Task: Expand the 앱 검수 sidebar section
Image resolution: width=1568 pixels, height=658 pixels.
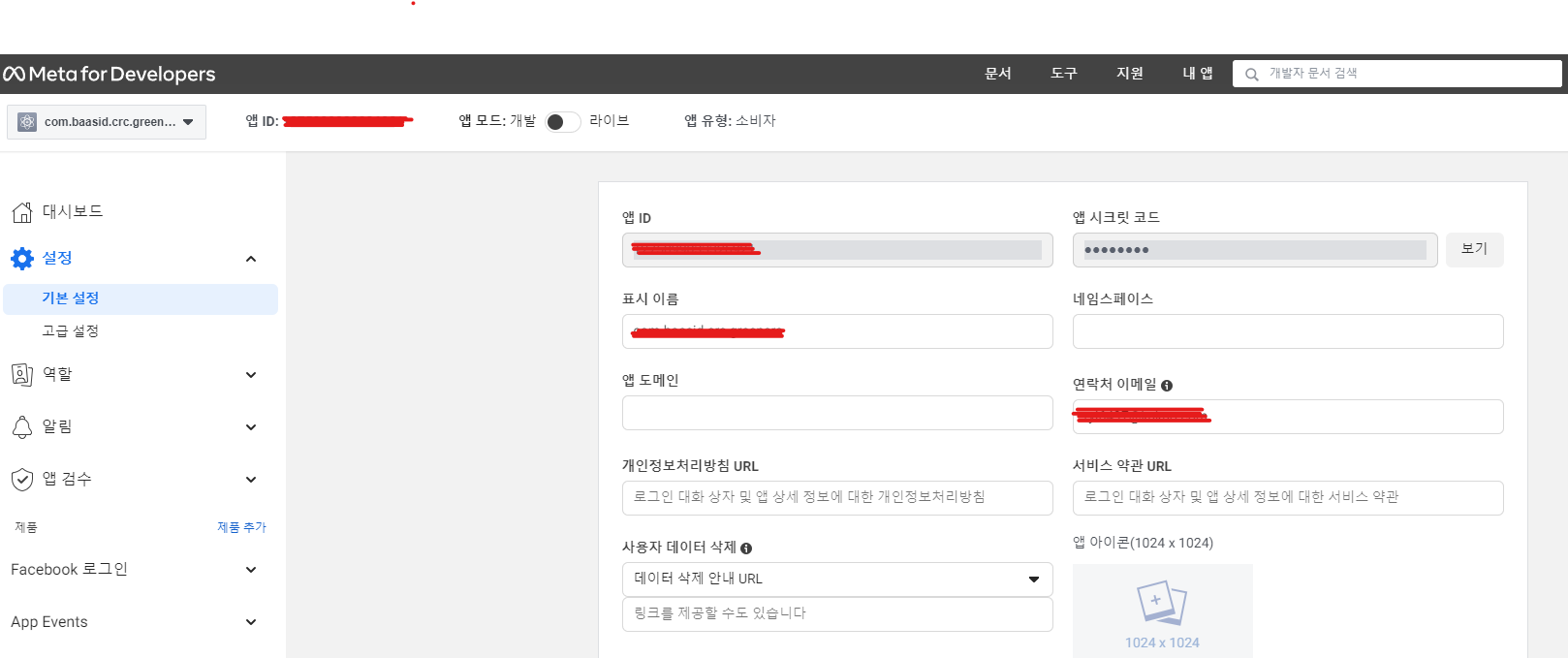Action: click(x=251, y=480)
